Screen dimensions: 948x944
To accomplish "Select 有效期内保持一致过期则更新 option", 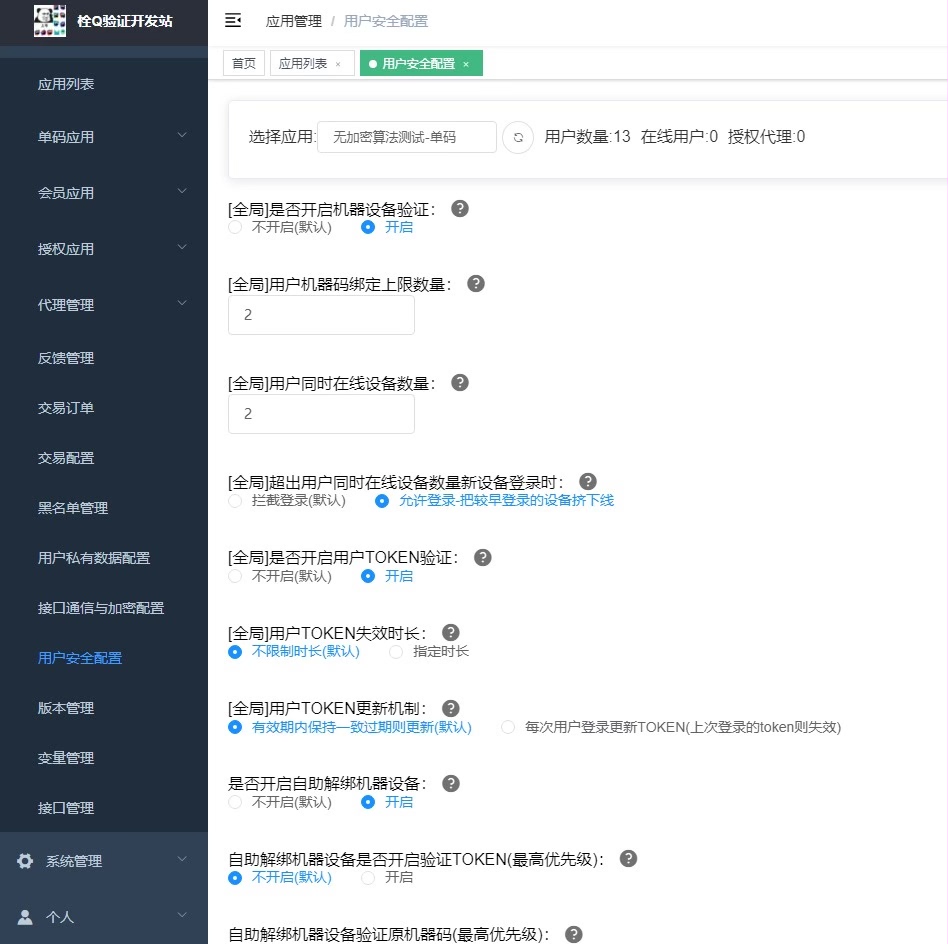I will [x=350, y=727].
